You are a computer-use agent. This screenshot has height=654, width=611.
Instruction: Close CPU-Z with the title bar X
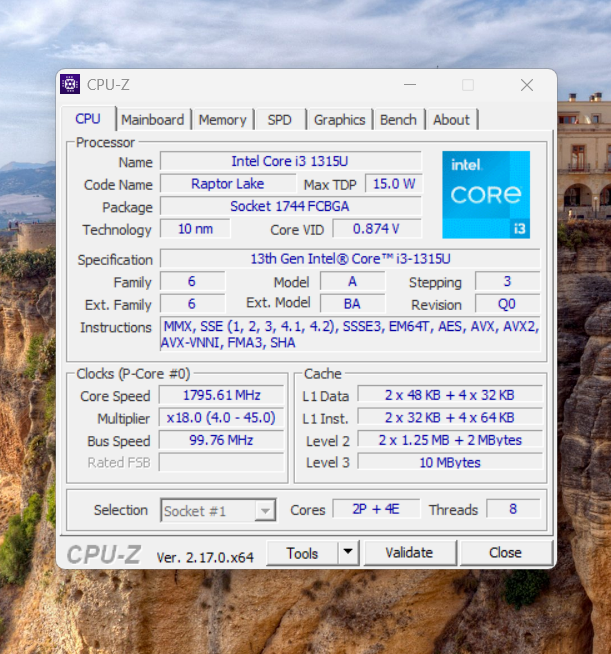527,85
